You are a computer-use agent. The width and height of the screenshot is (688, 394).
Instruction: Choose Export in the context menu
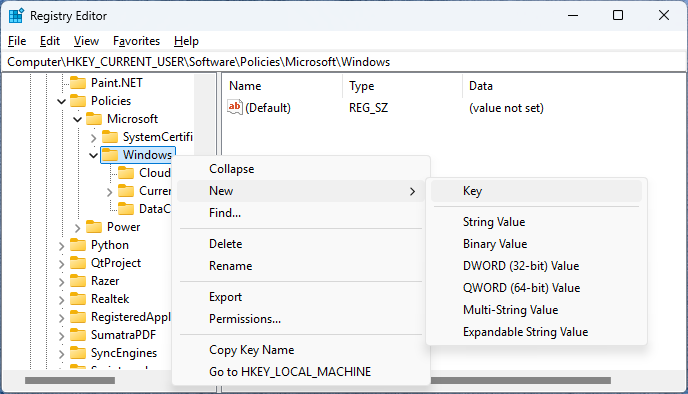tap(301, 297)
